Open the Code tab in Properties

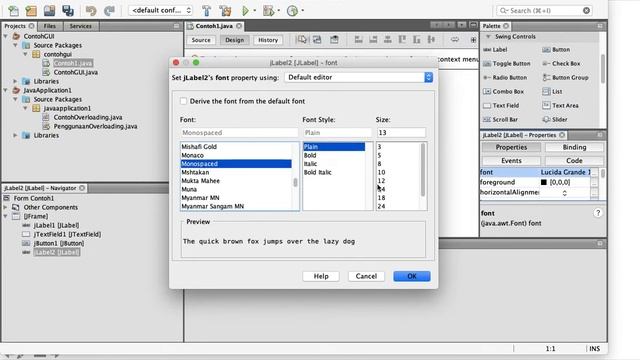(x=574, y=161)
